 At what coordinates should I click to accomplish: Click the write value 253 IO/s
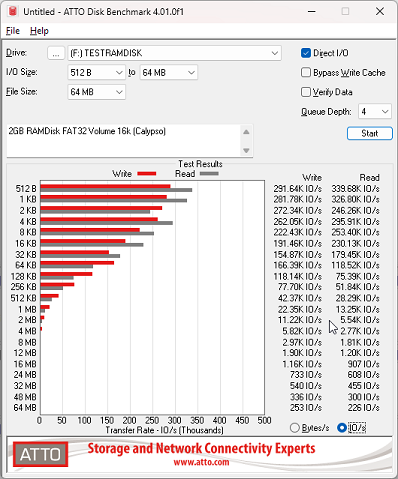click(x=306, y=407)
